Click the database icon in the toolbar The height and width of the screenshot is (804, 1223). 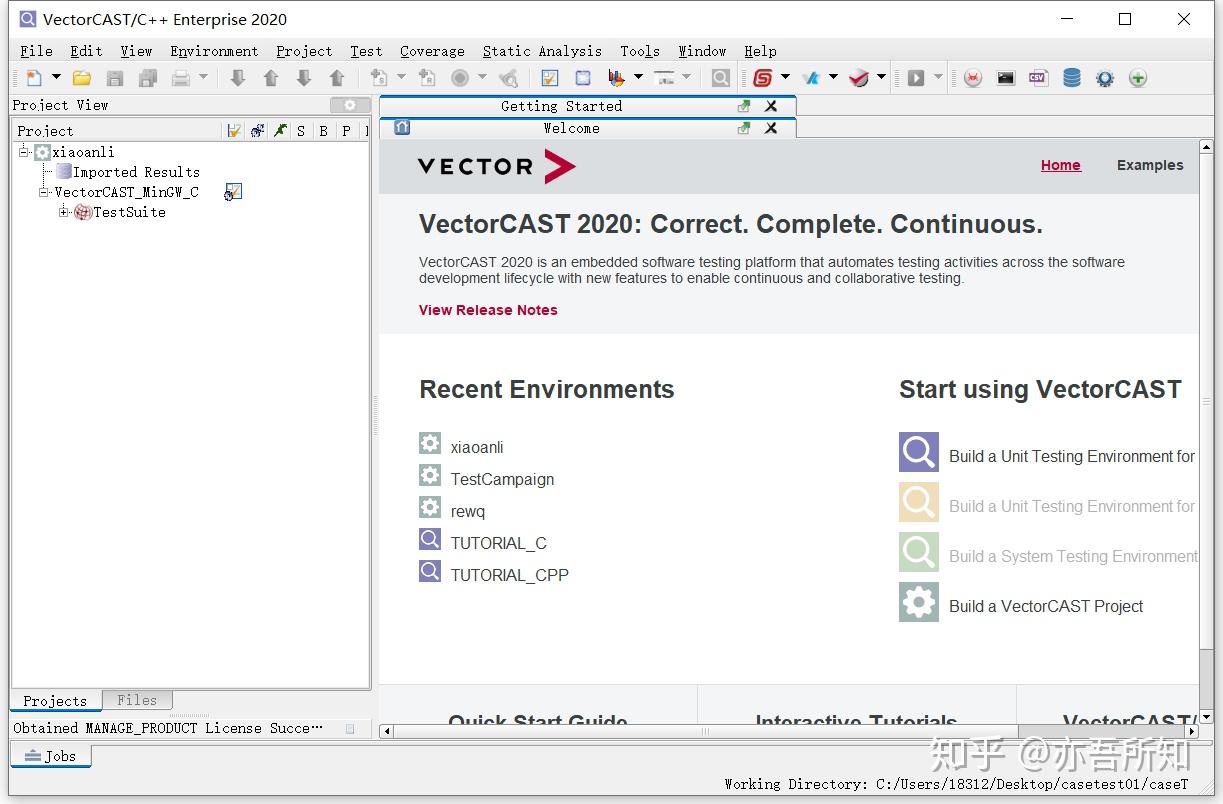(x=1071, y=77)
